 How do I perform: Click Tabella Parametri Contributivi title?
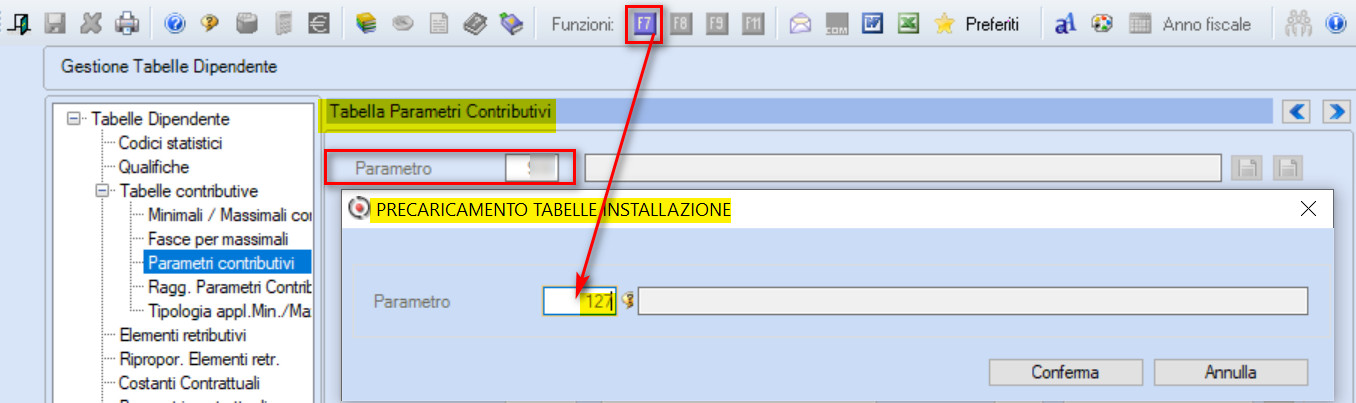(x=440, y=110)
